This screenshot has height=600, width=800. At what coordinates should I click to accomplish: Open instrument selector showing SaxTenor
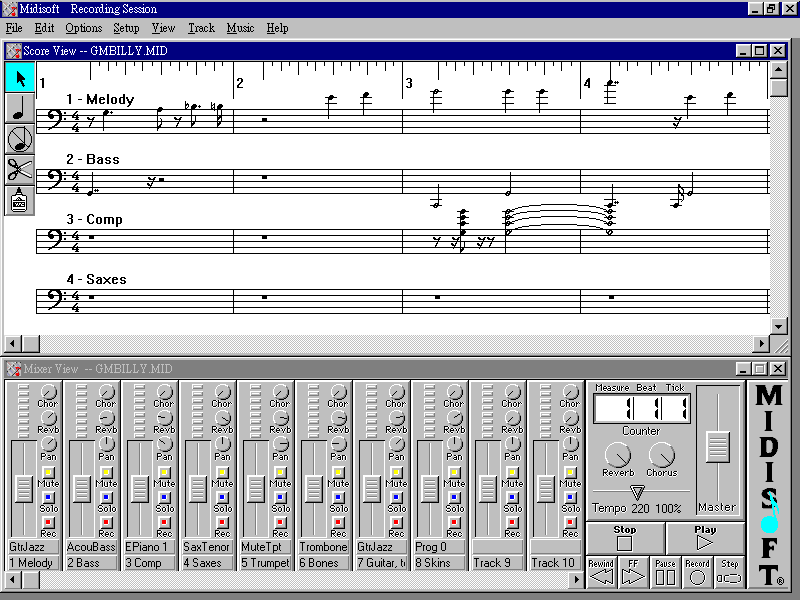click(x=207, y=547)
